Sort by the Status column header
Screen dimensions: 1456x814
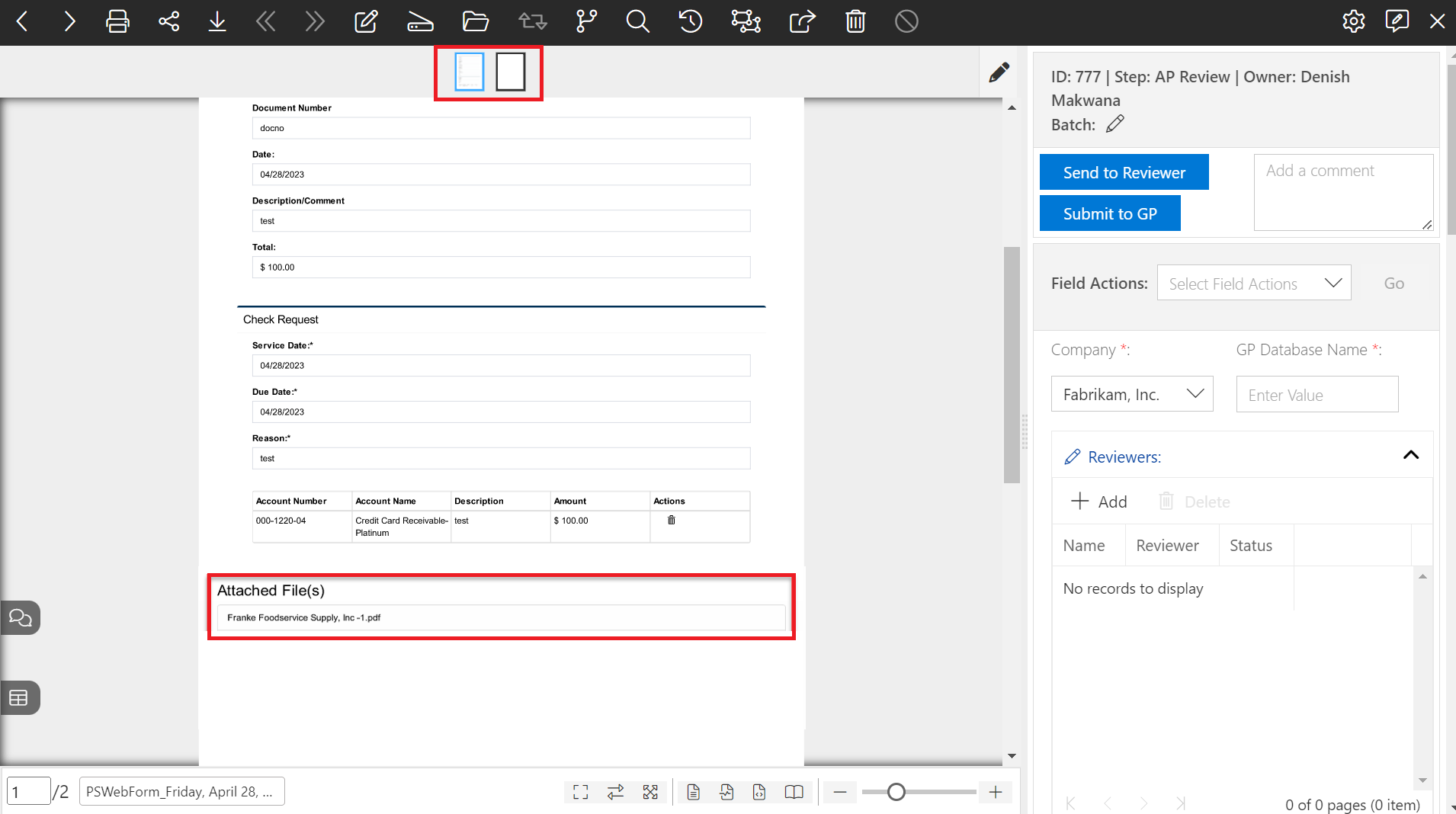(x=1251, y=546)
